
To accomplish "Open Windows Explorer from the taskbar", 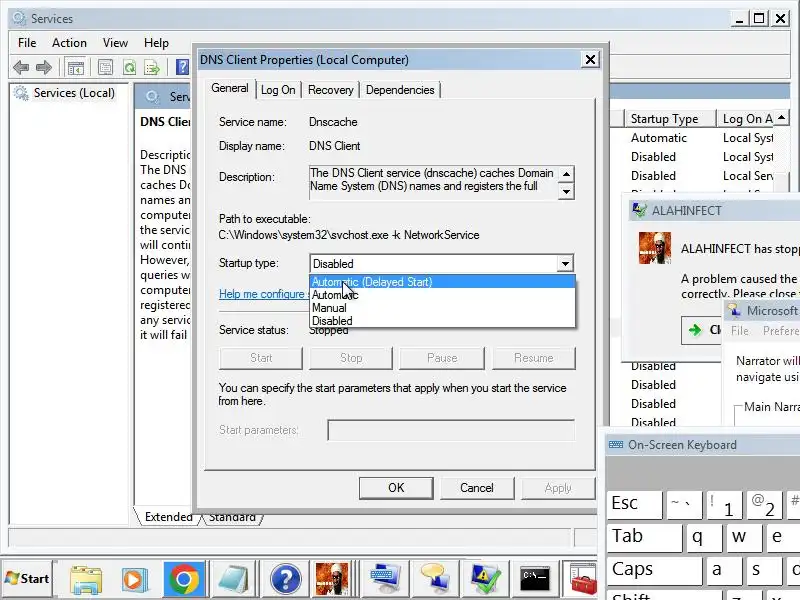I will pyautogui.click(x=86, y=579).
